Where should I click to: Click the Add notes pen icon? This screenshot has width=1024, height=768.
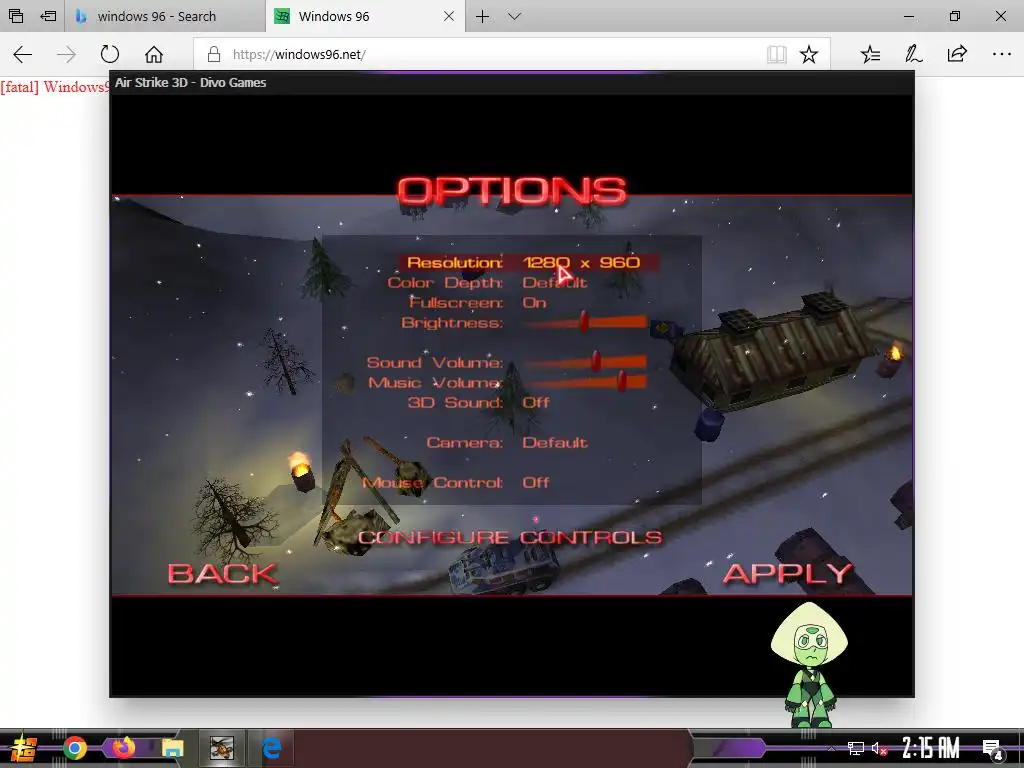913,54
